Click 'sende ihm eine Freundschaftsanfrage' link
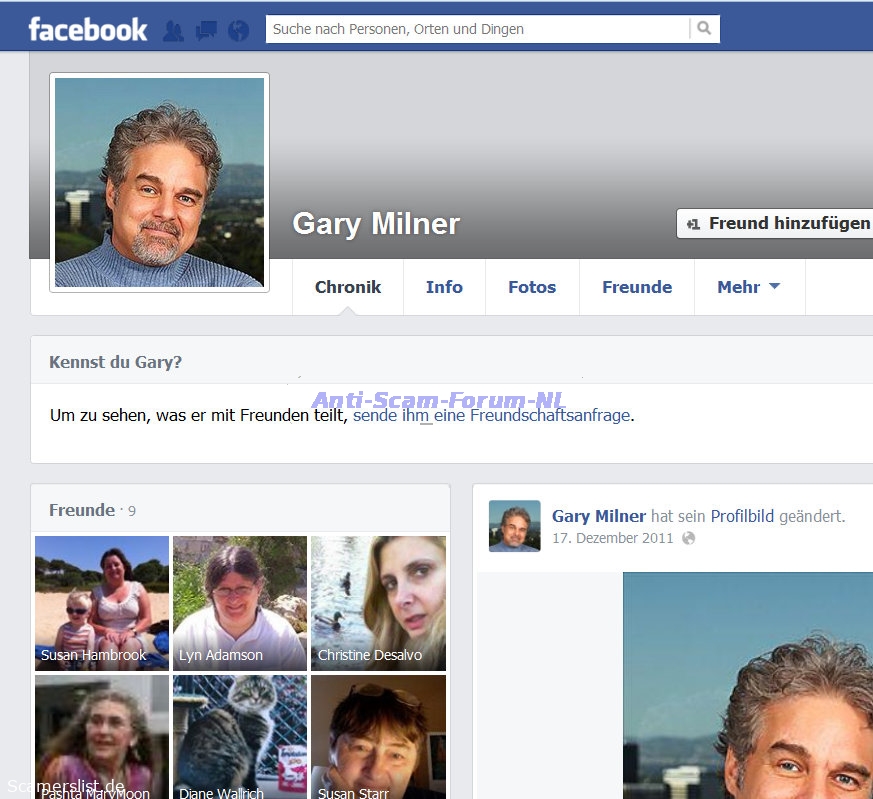 [x=491, y=415]
